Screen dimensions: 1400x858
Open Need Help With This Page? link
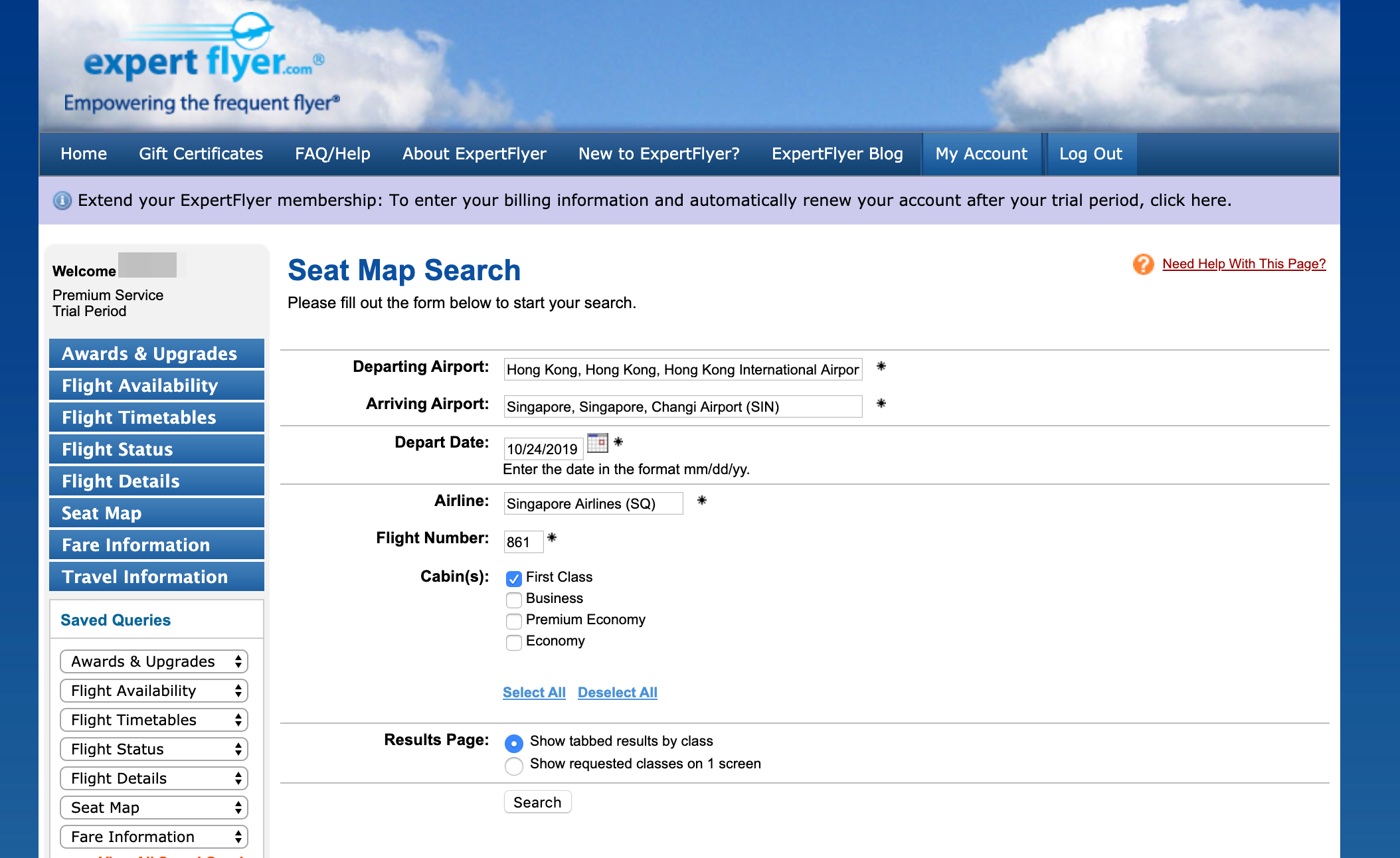coord(1244,264)
